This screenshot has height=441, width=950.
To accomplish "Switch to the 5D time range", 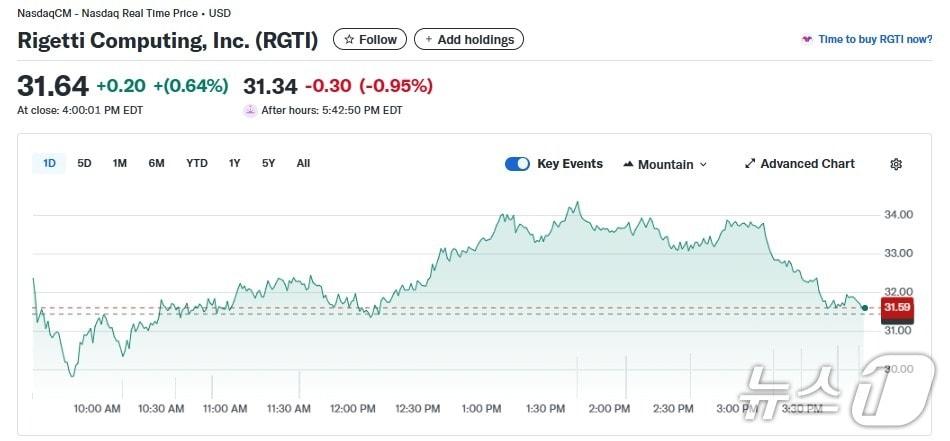I will coord(84,163).
